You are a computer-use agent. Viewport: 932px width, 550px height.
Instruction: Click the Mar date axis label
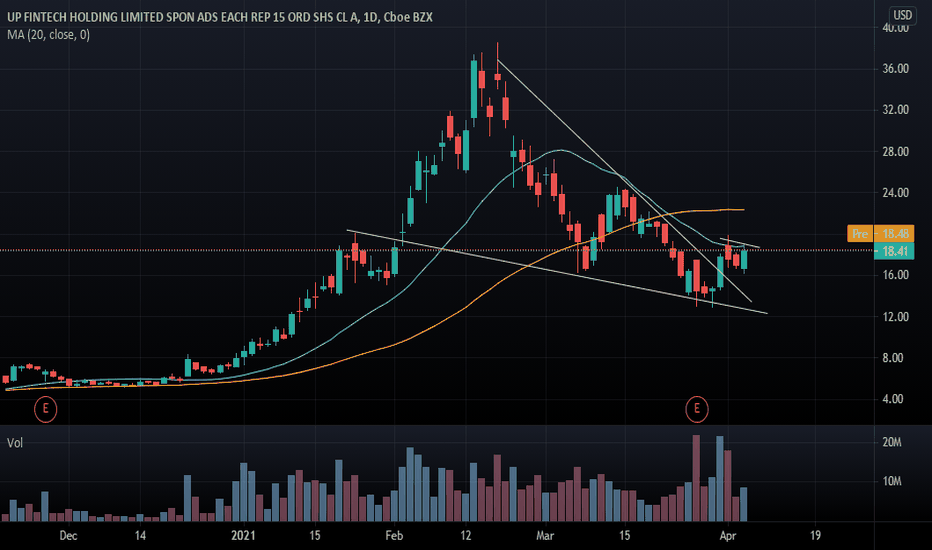(545, 536)
